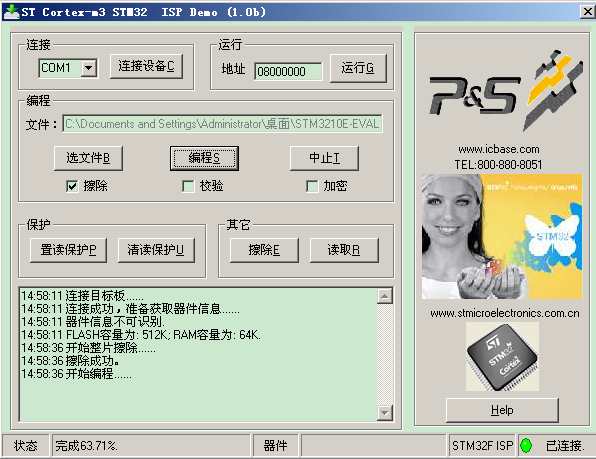Click the 置读保护P button
The width and height of the screenshot is (596, 459).
[68, 250]
